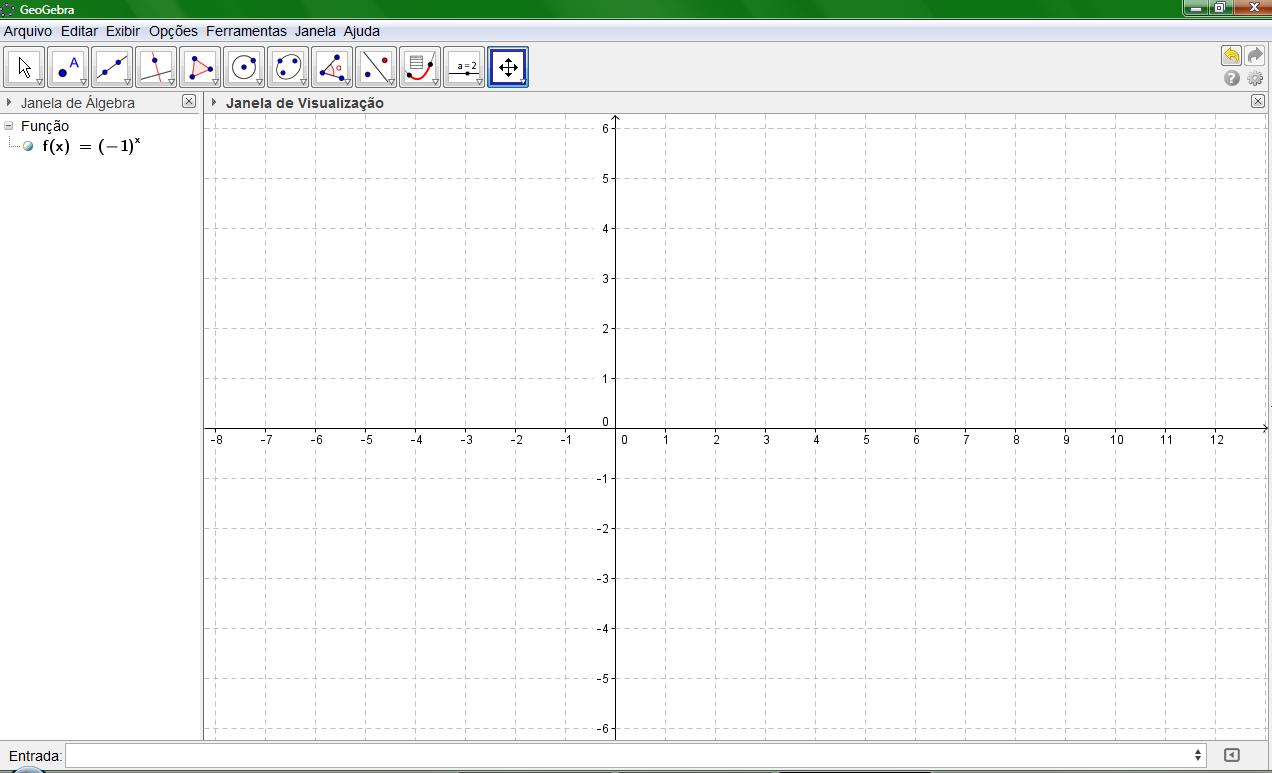
Task: Select the New Point tool
Action: [68, 67]
